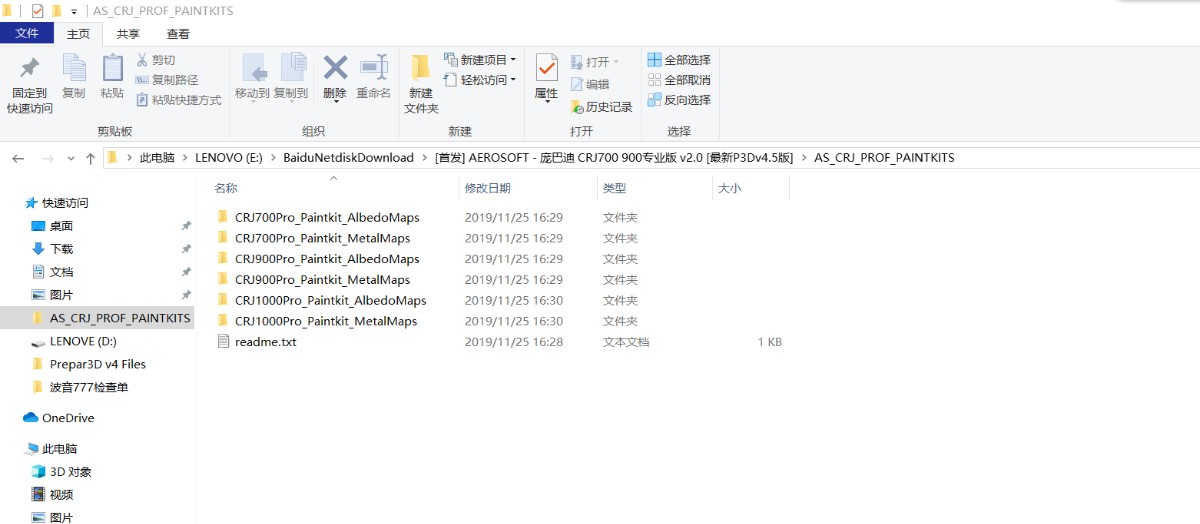Viewport: 1200px width, 524px height.
Task: Select CRJ900Pro_Paintkit_AlbedoMaps folder
Action: [327, 259]
